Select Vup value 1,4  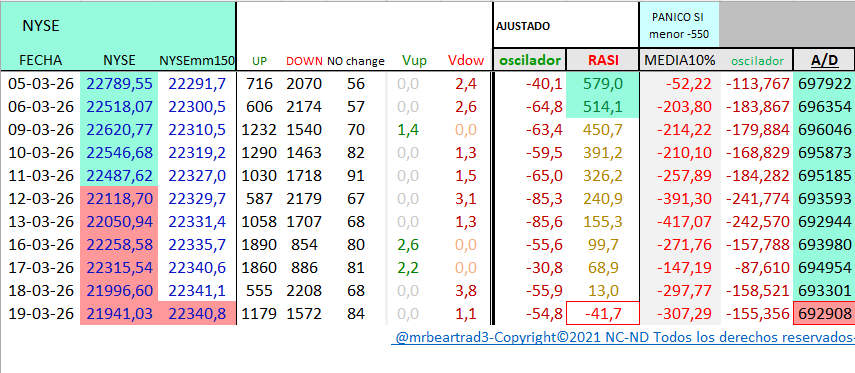[408, 130]
